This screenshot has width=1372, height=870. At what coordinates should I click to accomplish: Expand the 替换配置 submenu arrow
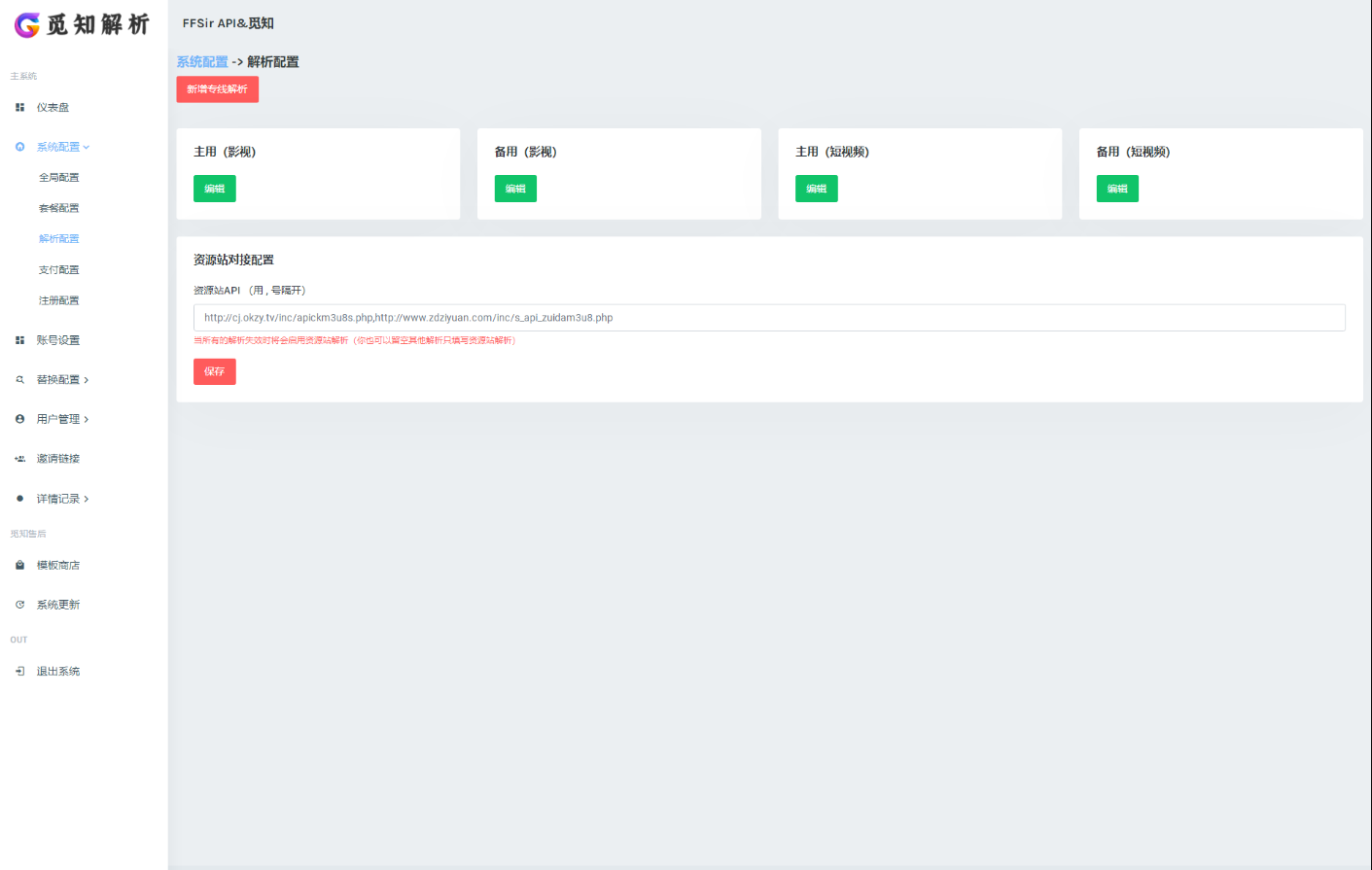click(87, 380)
